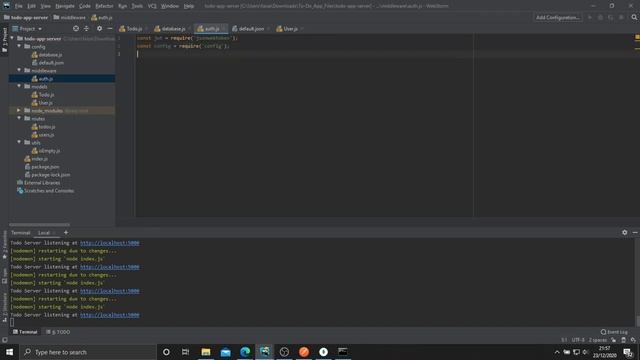Viewport: 640px width, 360px height.
Task: Toggle the read-only lock icon in status bar
Action: point(613,340)
